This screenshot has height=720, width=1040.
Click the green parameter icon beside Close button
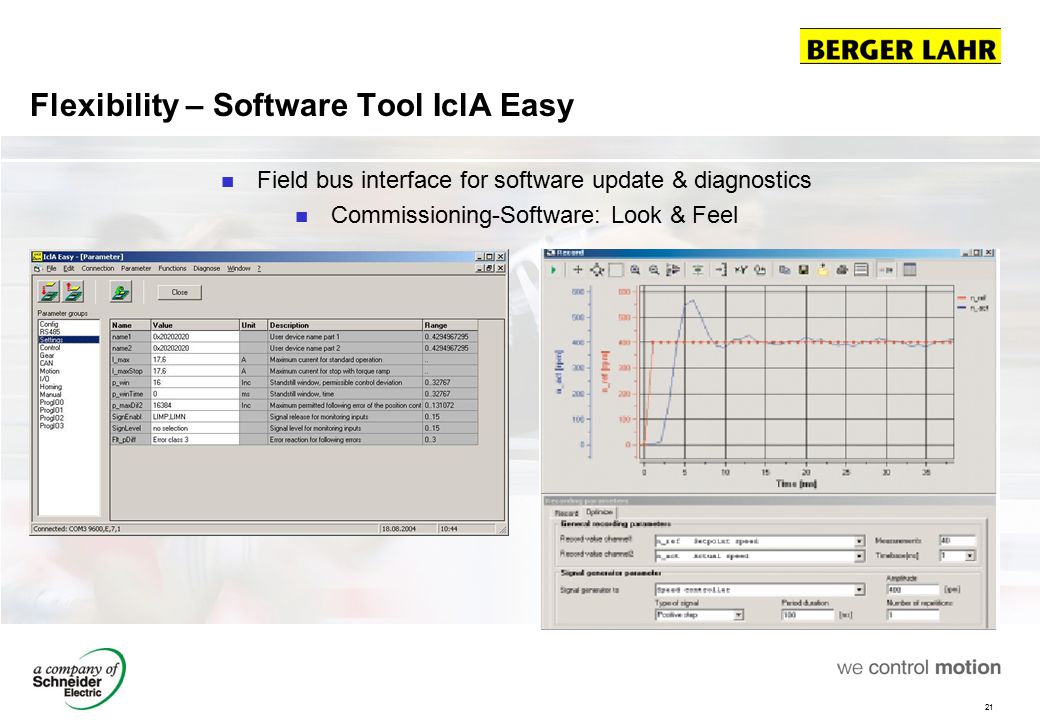point(121,292)
